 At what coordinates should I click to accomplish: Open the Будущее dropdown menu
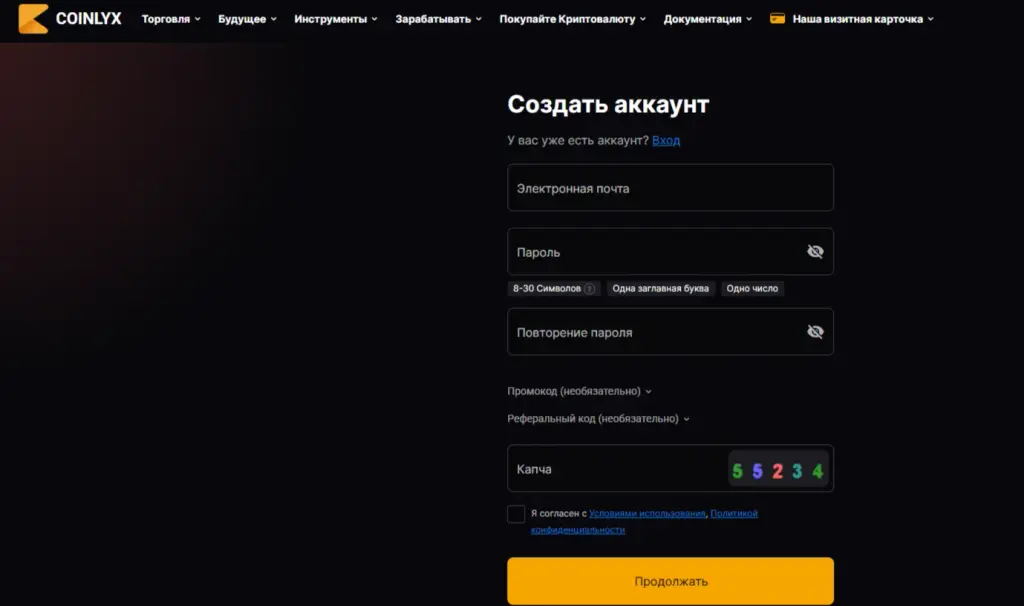[x=248, y=19]
